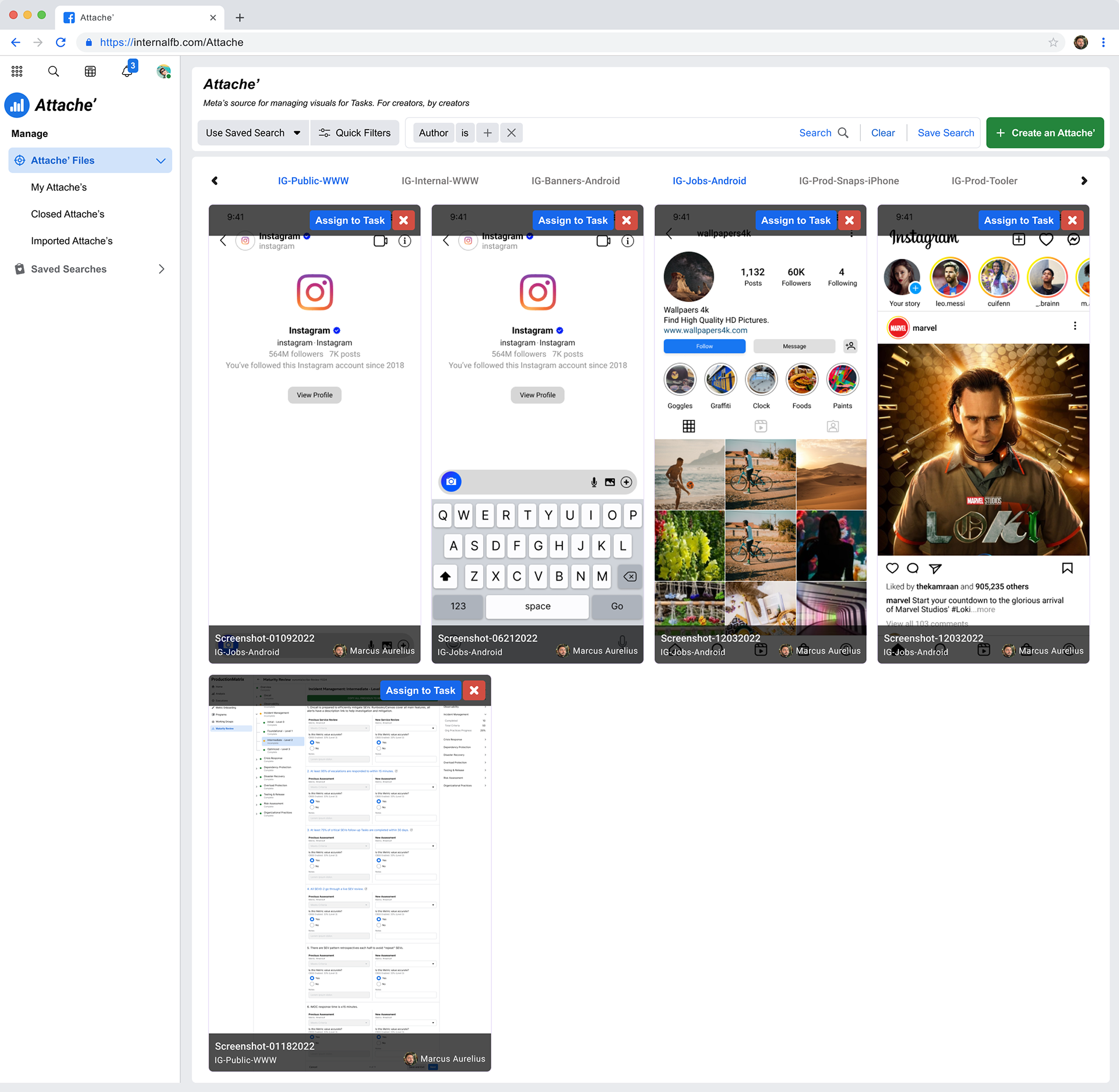Viewport: 1119px width, 1092px height.
Task: Open the Use Saved Search dropdown
Action: (253, 133)
